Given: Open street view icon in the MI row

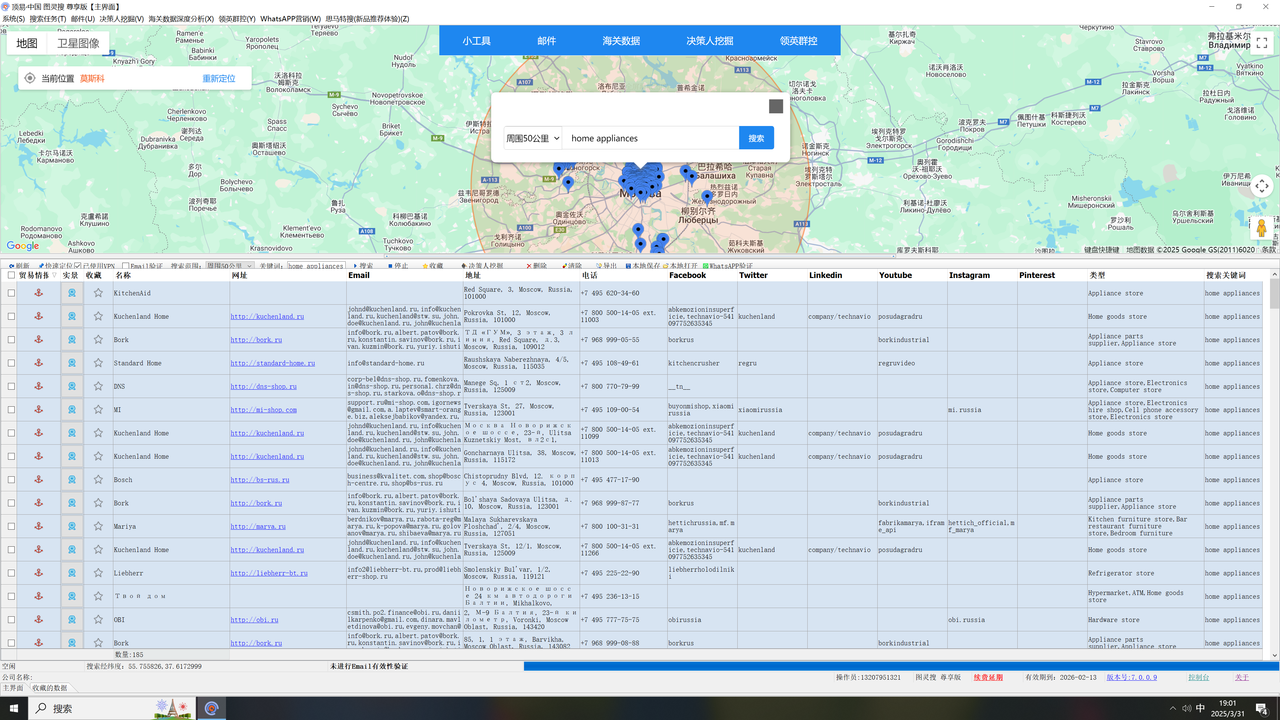Looking at the screenshot, I should 72,409.
